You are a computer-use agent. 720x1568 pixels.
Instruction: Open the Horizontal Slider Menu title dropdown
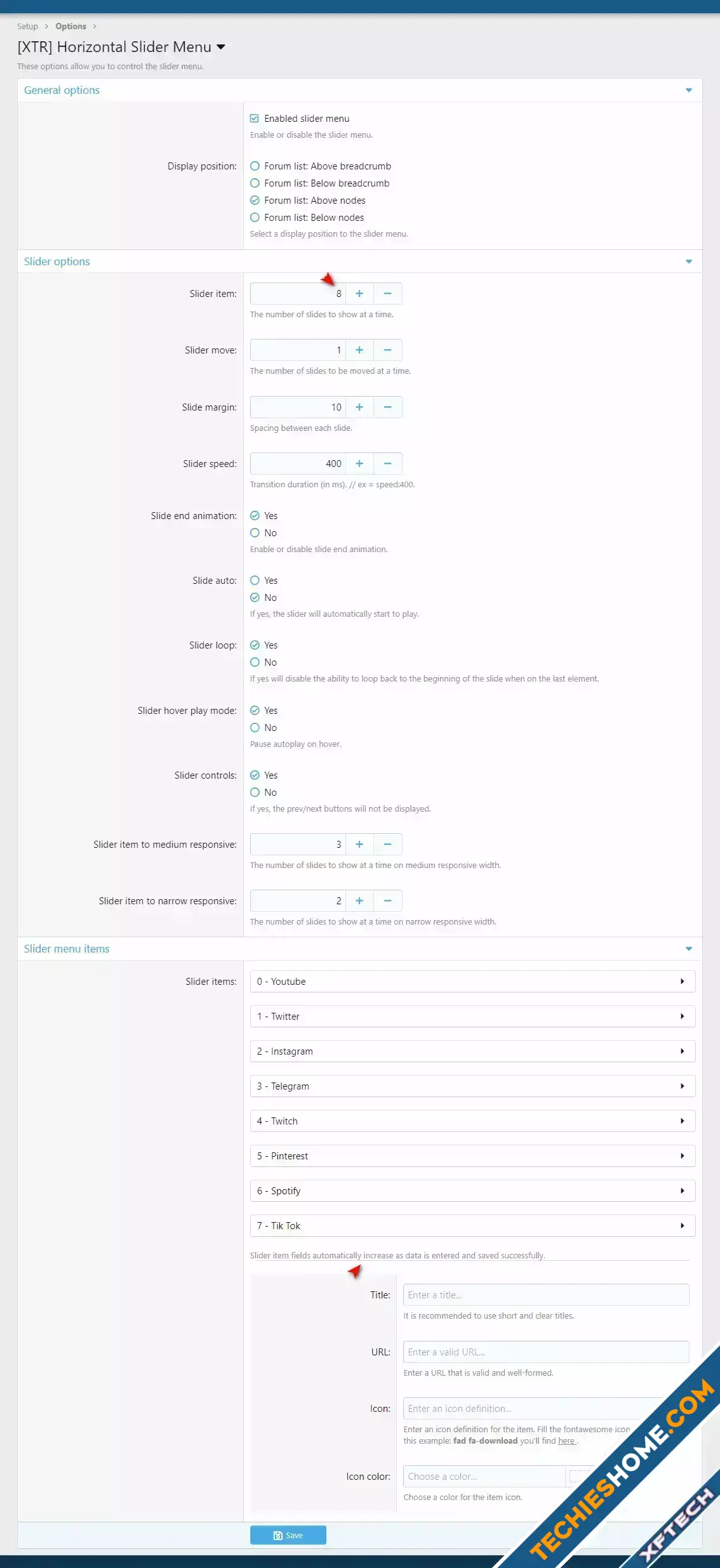[221, 47]
